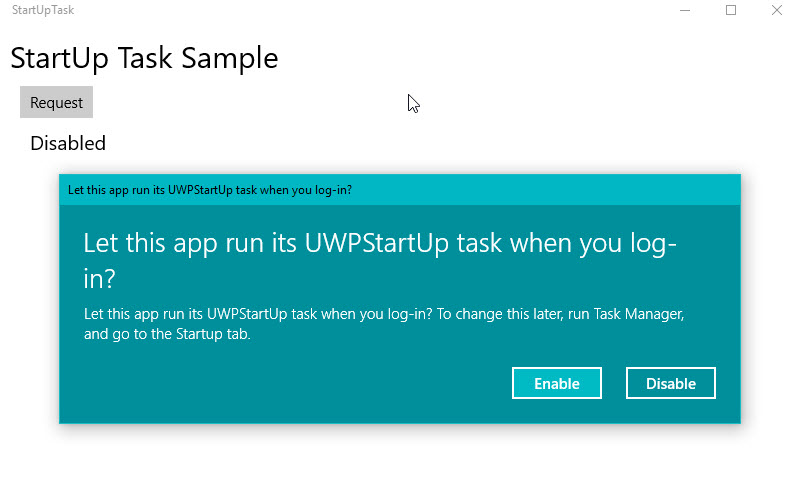The width and height of the screenshot is (797, 489).
Task: Click the Disabled status text
Action: pos(68,143)
